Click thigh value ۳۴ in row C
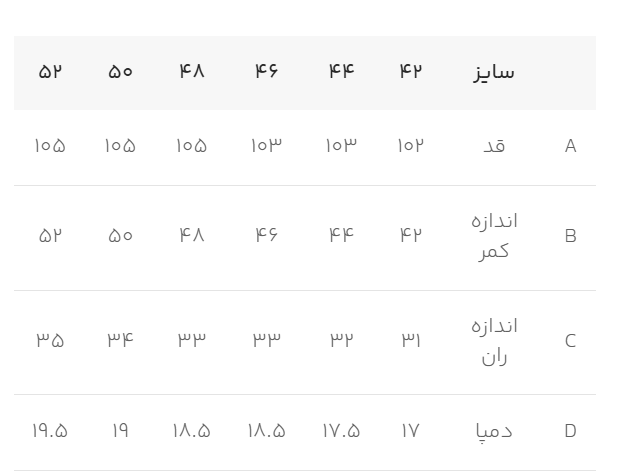The height and width of the screenshot is (471, 618). (x=120, y=340)
